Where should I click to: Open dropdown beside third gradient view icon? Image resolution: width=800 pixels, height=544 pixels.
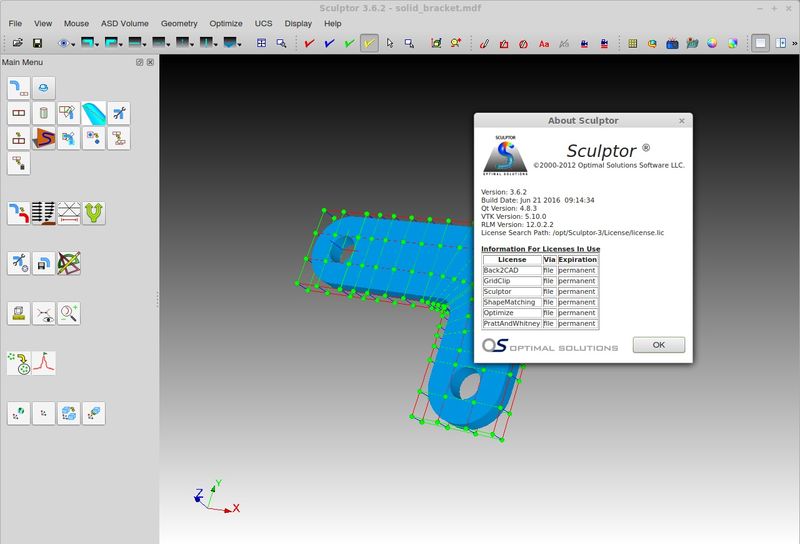(144, 45)
